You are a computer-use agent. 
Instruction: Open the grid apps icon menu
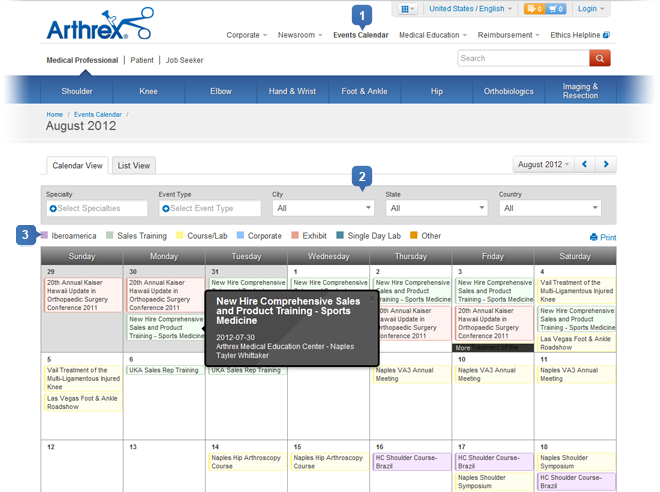[407, 9]
